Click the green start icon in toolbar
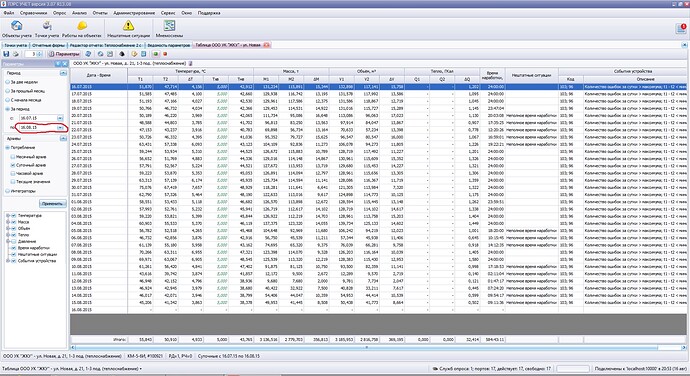690x376 pixels. click(x=155, y=54)
